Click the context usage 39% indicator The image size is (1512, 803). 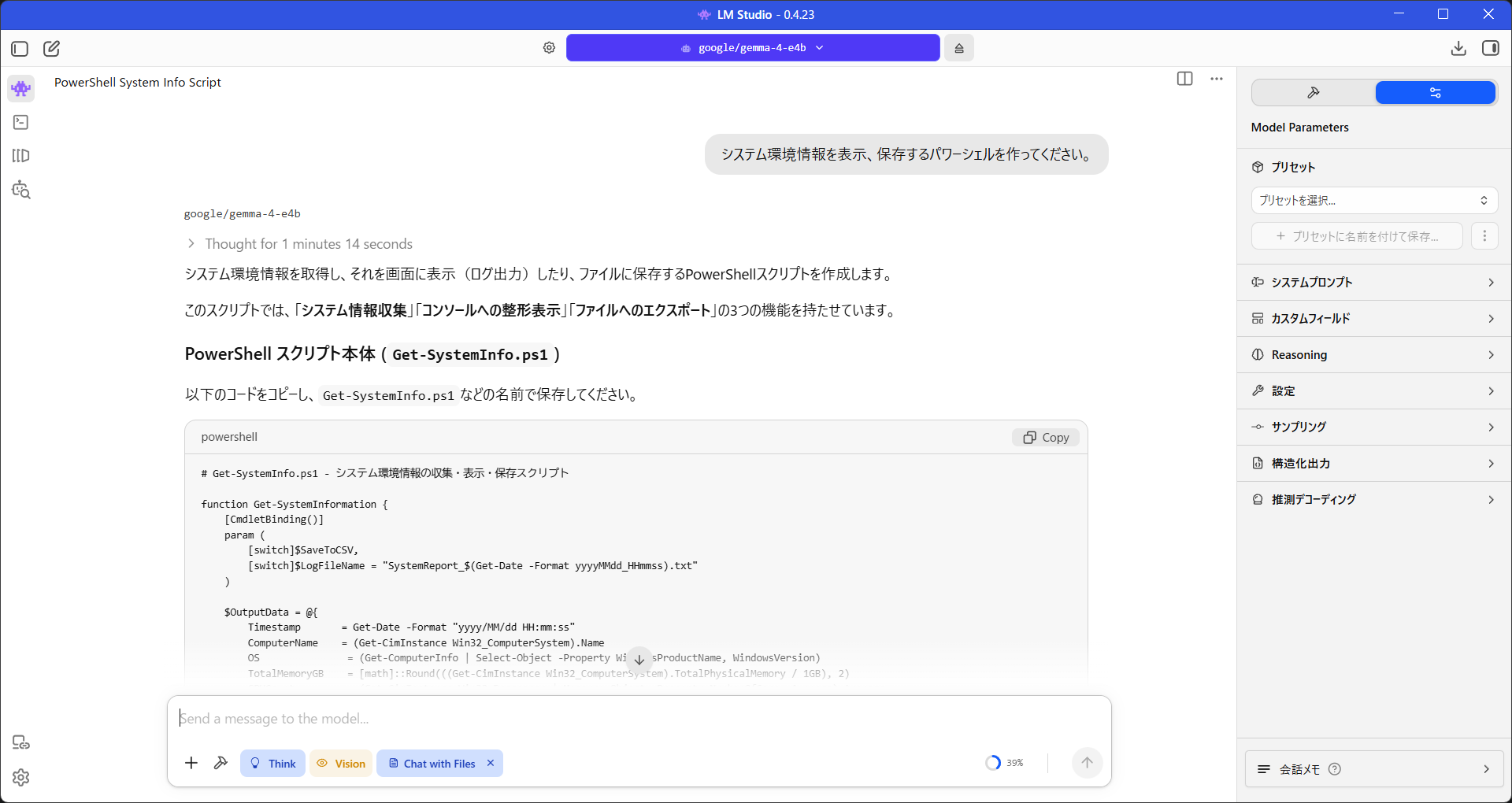click(x=1004, y=763)
